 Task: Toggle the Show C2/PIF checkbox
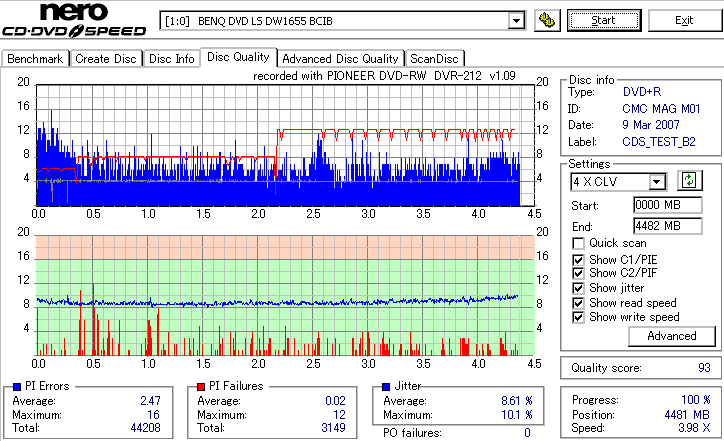578,273
